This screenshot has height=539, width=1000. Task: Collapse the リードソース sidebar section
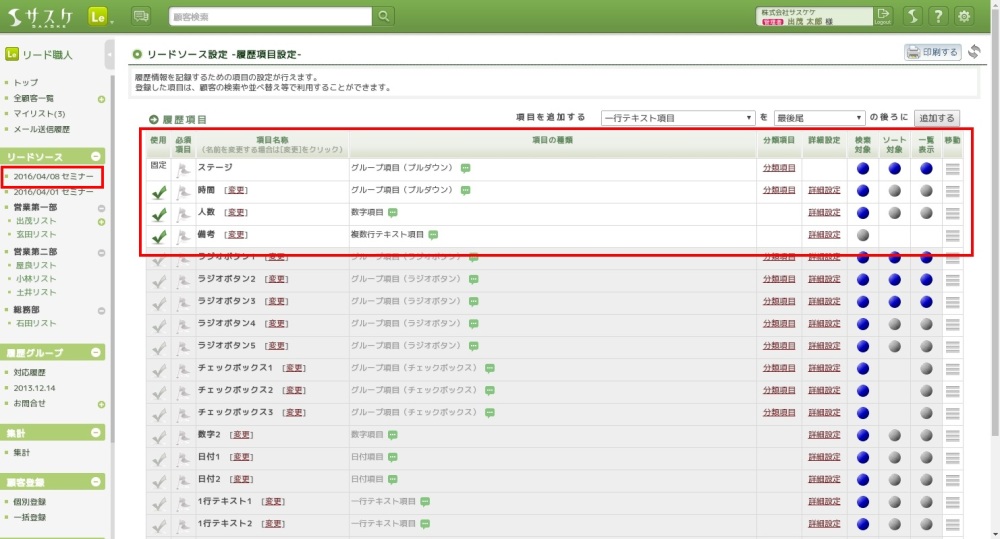pos(96,157)
